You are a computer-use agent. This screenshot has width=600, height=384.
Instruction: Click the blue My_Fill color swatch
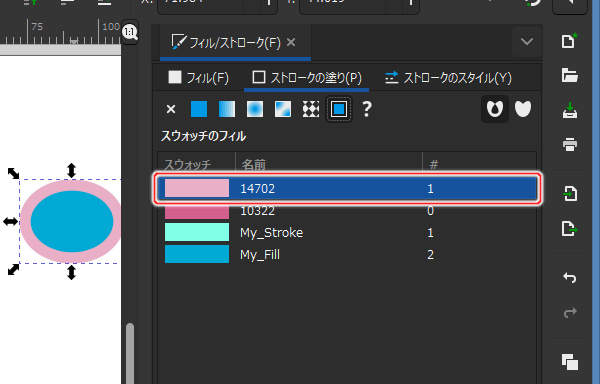197,254
